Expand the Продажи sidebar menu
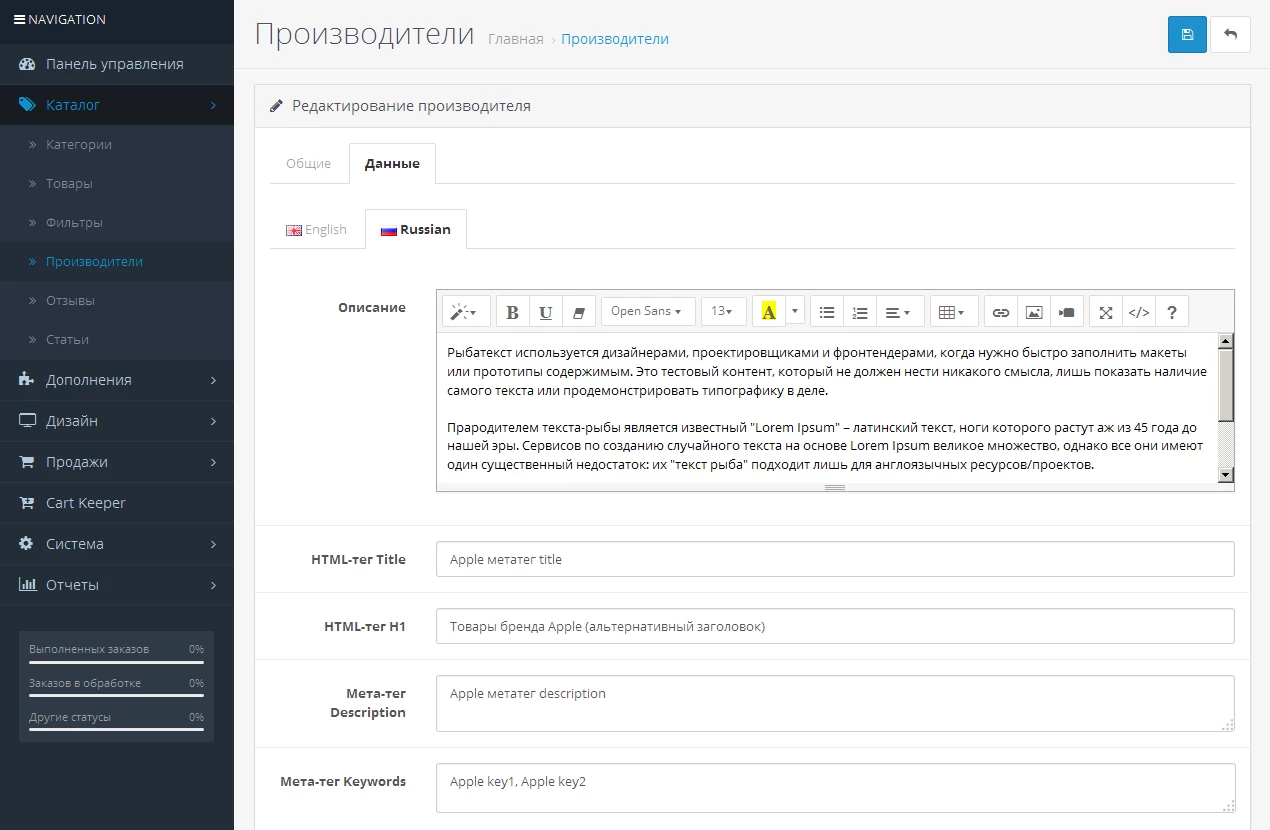This screenshot has width=1270, height=830. pyautogui.click(x=117, y=462)
